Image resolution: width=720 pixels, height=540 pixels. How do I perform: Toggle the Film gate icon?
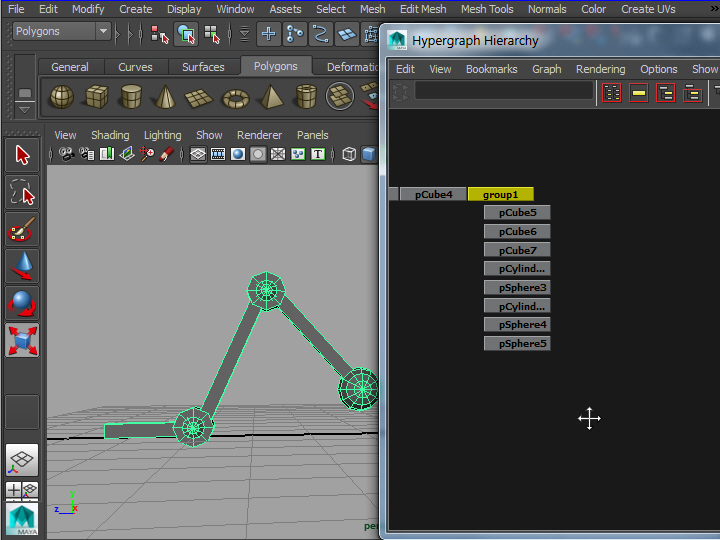tap(218, 154)
